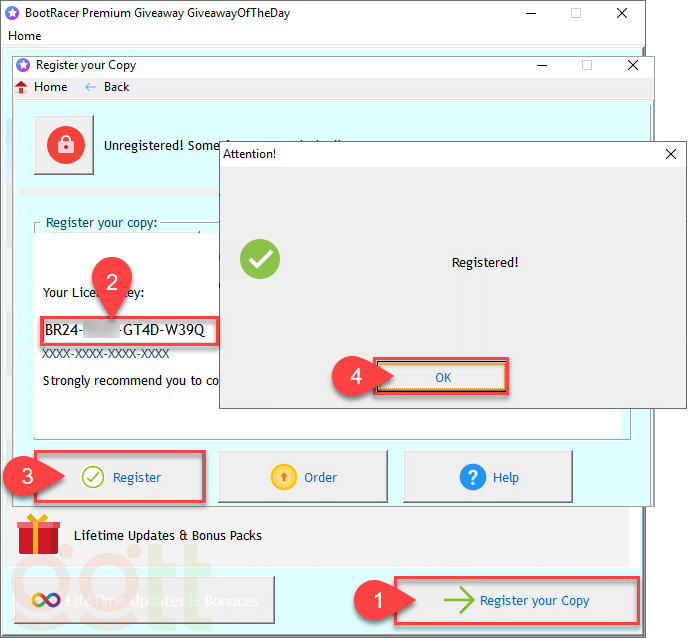Click the blue Back arrow icon
Image resolution: width=690 pixels, height=638 pixels.
[91, 87]
